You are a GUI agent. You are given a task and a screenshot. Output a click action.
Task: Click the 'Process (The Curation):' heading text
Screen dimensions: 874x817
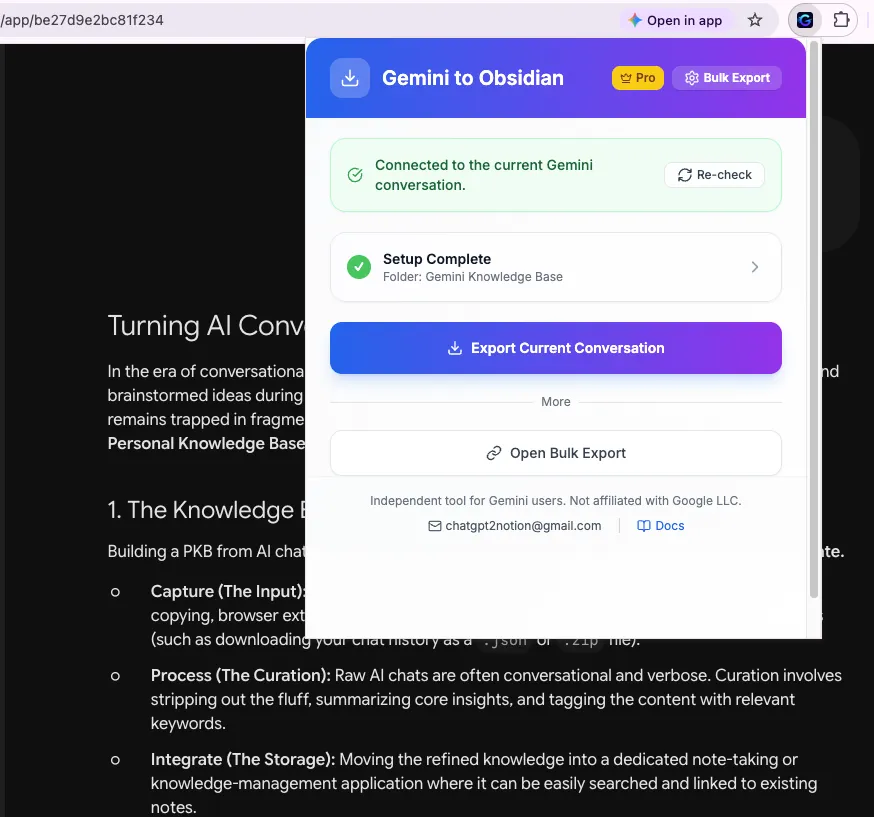(241, 675)
